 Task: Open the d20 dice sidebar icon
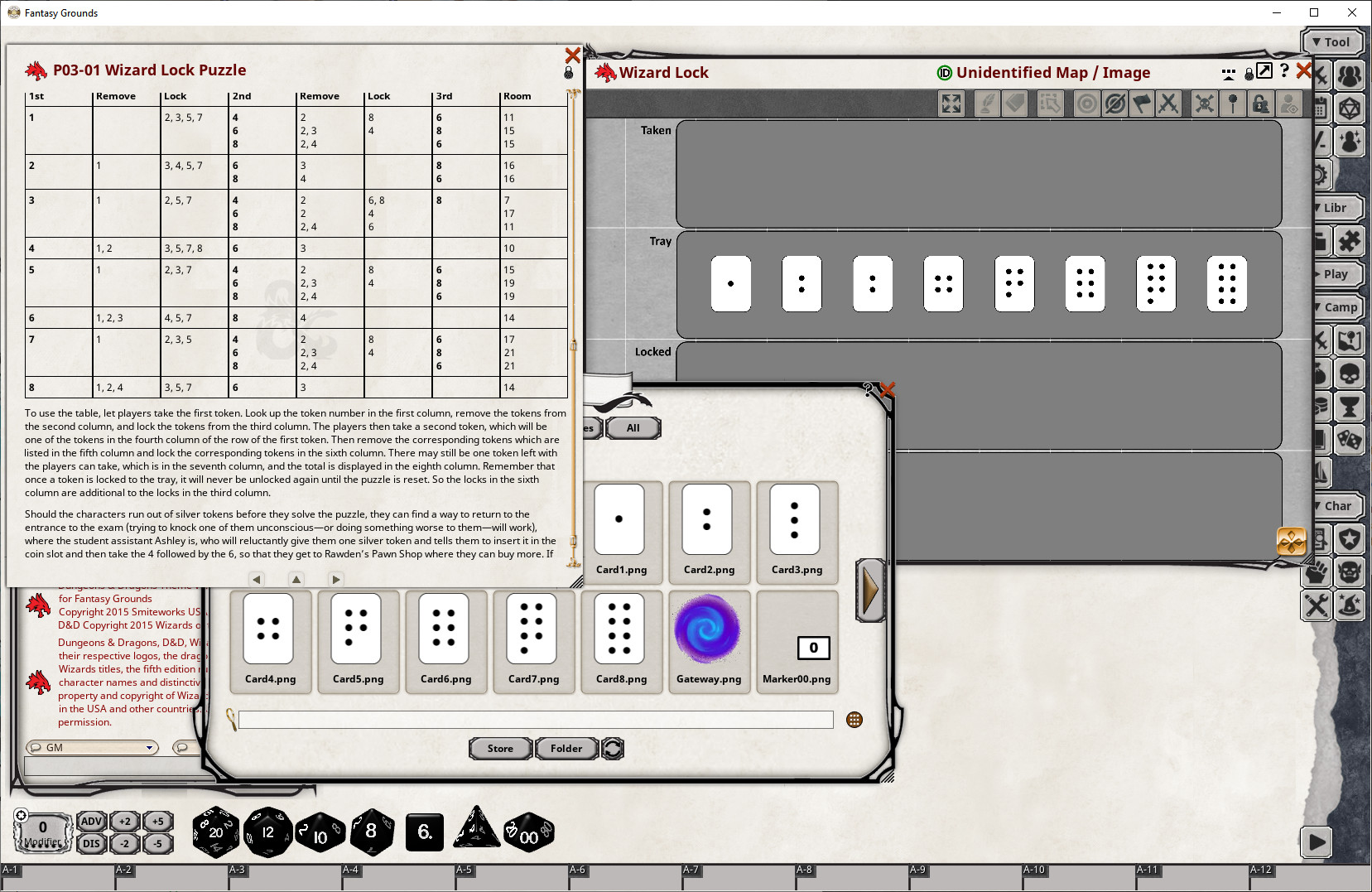(x=1350, y=108)
